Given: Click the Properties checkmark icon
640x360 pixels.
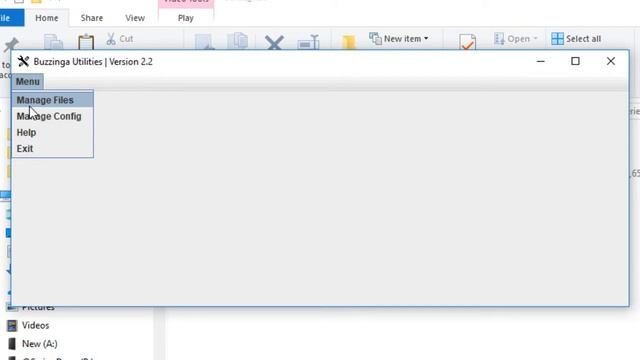Looking at the screenshot, I should (467, 42).
